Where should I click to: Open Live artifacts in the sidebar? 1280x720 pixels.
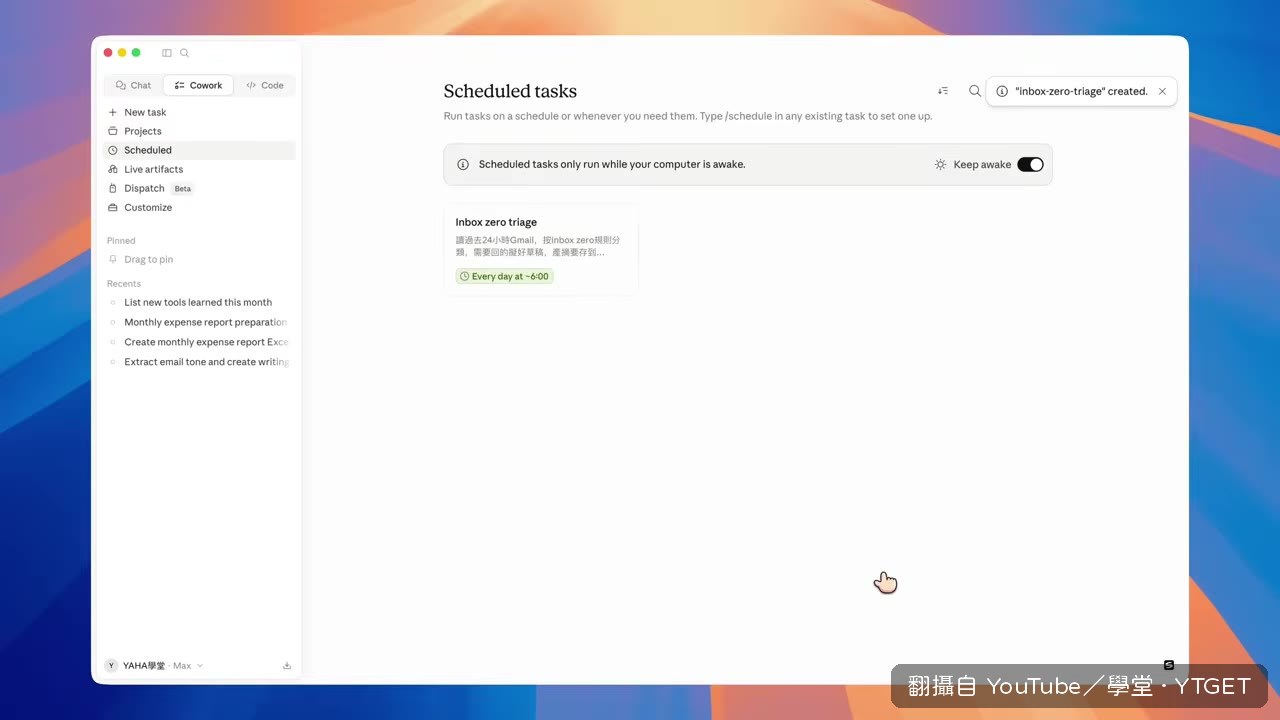pyautogui.click(x=199, y=169)
